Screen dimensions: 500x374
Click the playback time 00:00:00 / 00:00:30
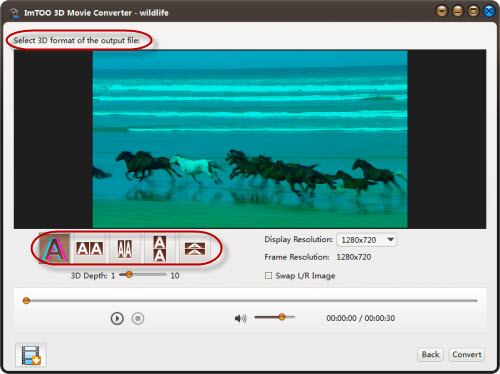[361, 318]
